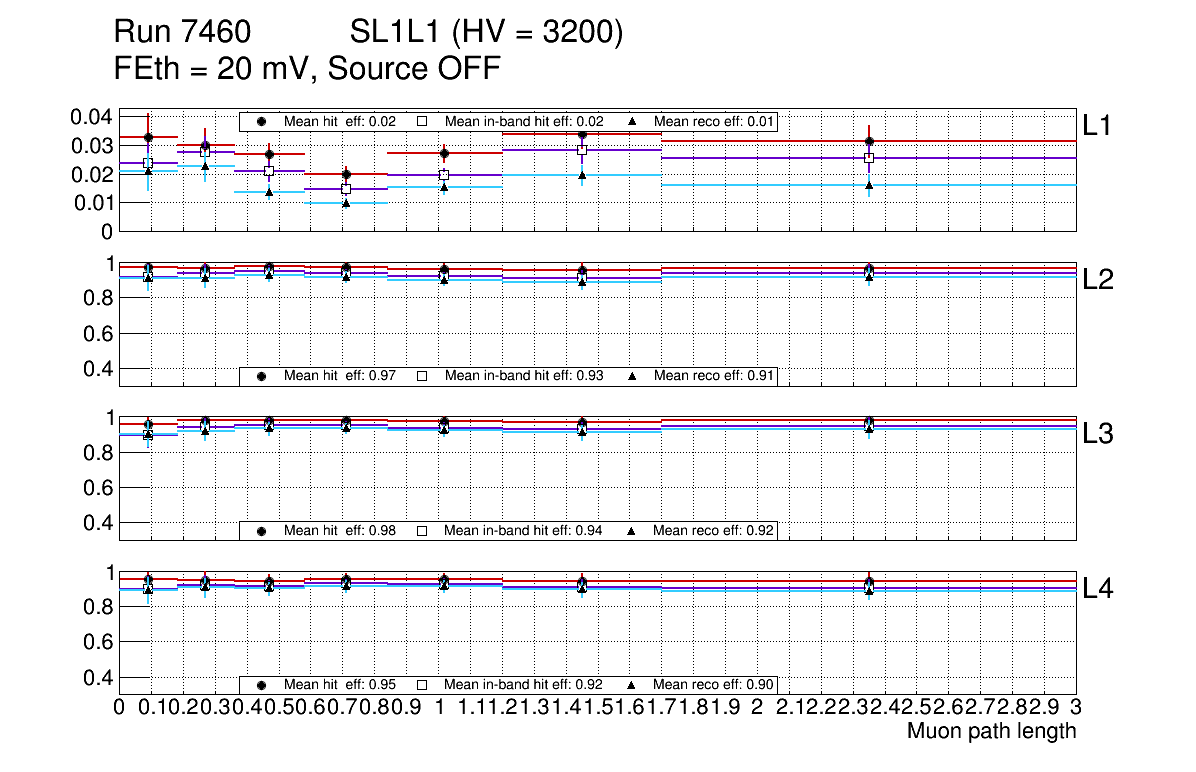The width and height of the screenshot is (1196, 772).
Task: Click the filled circle marker in L2 legend
Action: pyautogui.click(x=262, y=376)
